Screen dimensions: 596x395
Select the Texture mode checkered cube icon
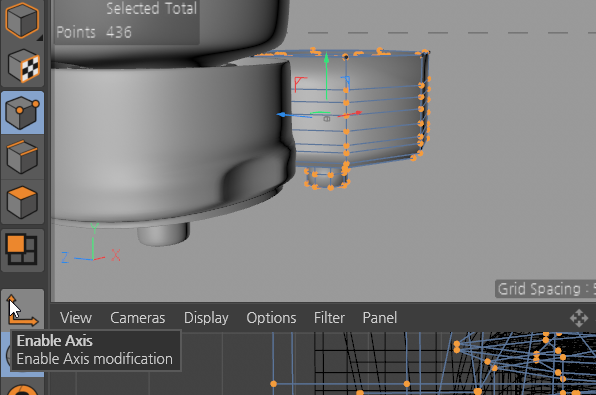click(x=23, y=66)
